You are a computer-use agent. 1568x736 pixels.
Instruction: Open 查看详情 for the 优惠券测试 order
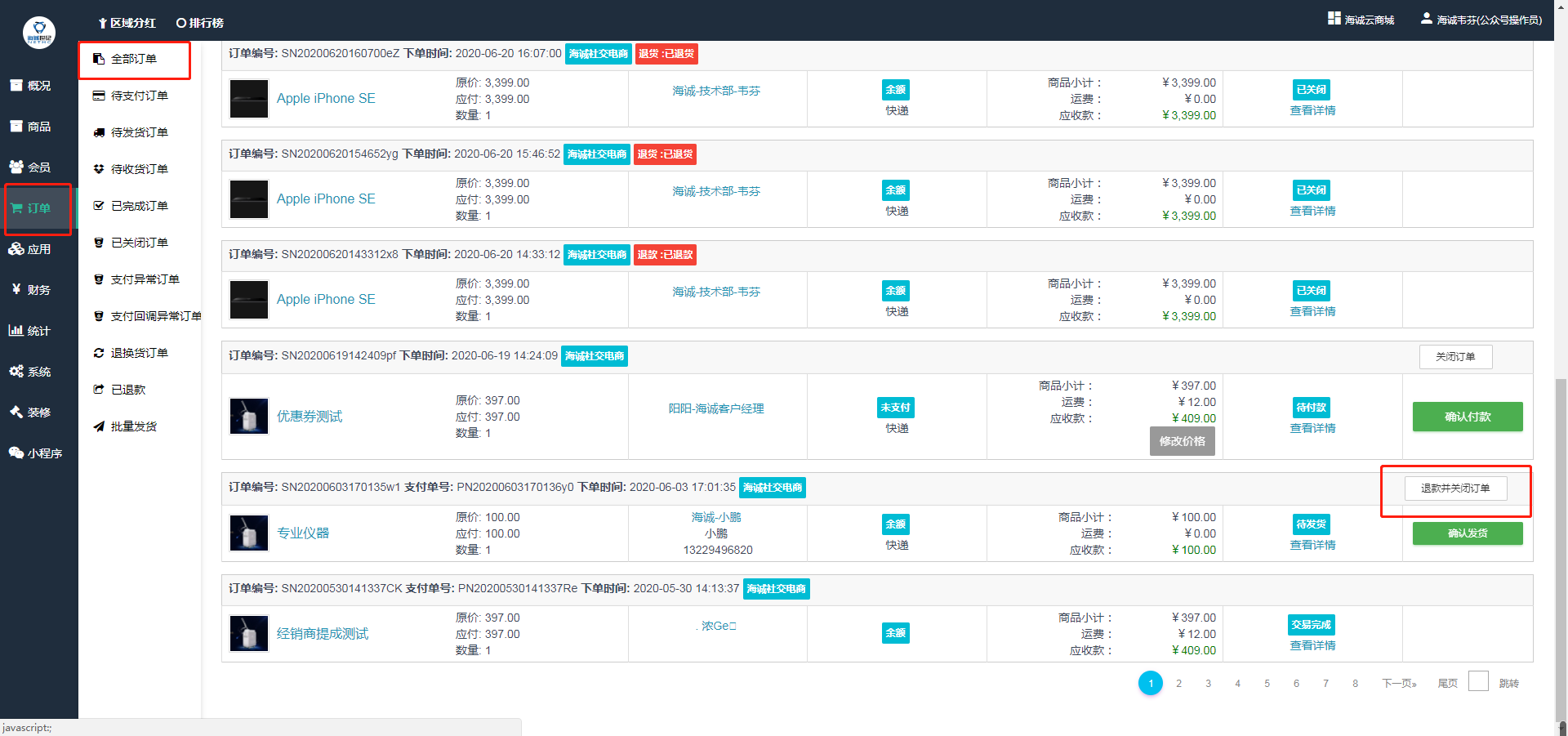click(x=1312, y=428)
